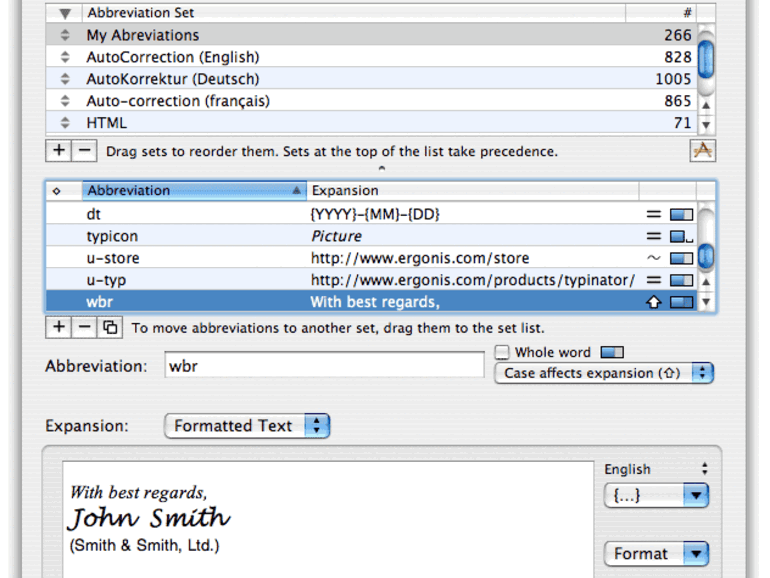Click the set list scrollbar thumb
Screen dimensions: 770x578
click(706, 59)
